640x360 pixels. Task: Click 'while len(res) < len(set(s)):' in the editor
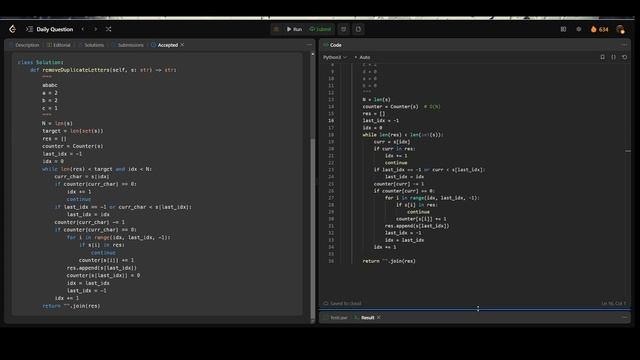403,135
